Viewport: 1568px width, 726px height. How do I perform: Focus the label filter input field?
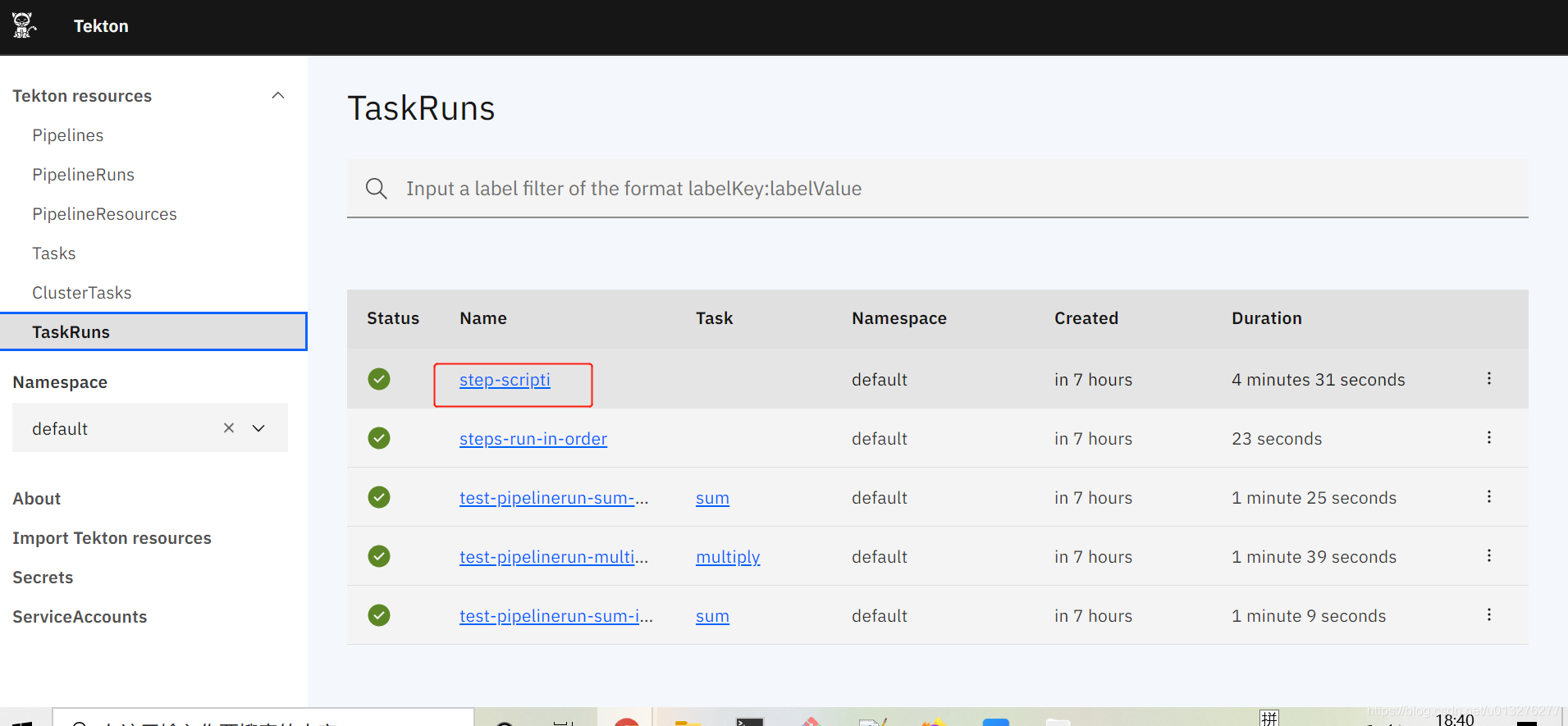937,189
